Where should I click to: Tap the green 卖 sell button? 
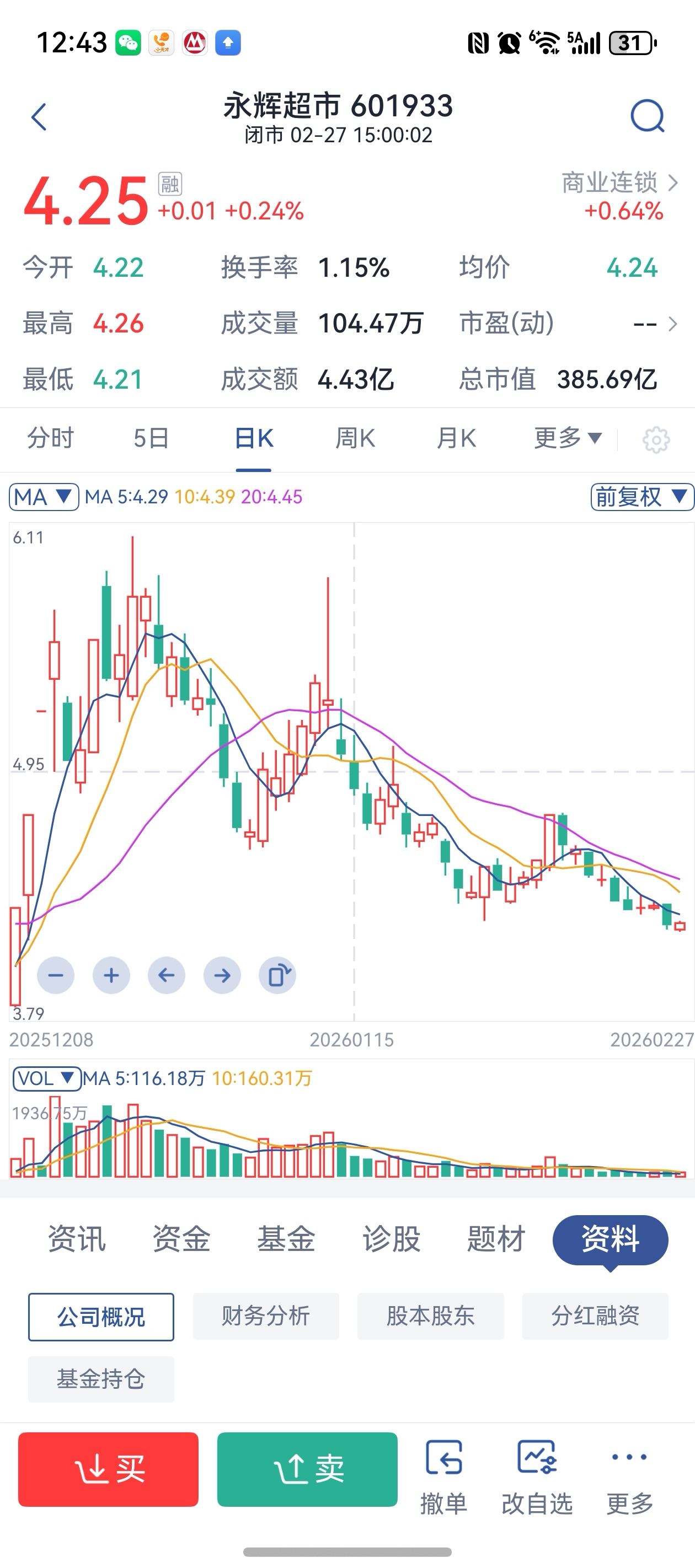pos(308,1469)
